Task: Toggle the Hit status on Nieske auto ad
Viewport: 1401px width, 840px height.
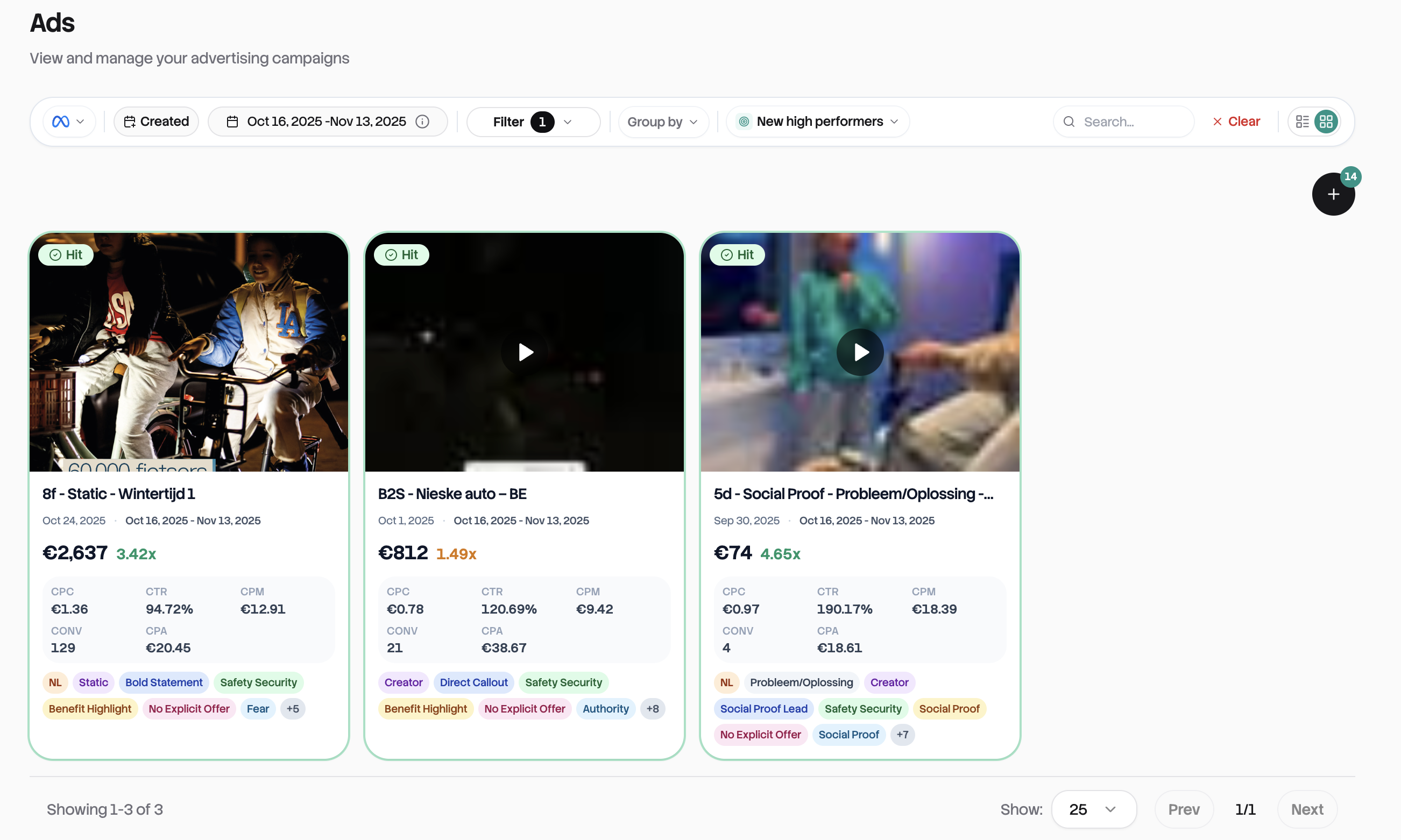Action: (x=401, y=255)
